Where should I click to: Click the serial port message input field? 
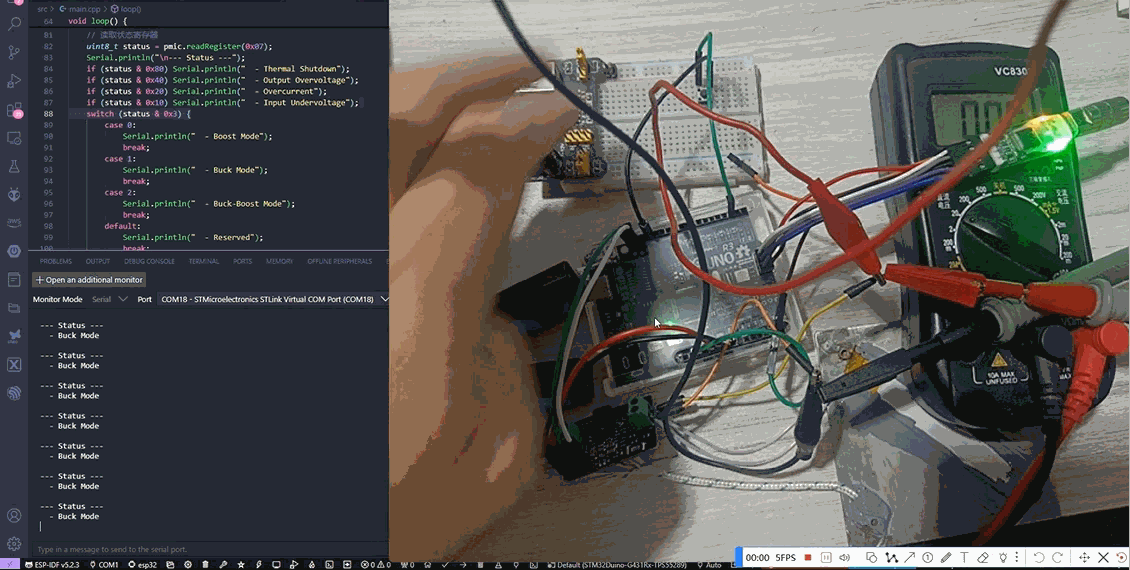pos(200,549)
